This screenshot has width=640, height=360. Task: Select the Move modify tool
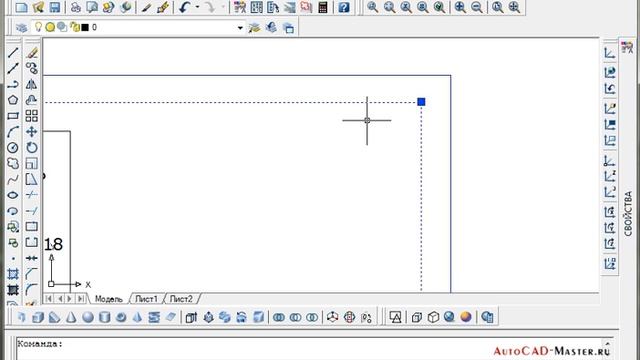click(x=32, y=131)
